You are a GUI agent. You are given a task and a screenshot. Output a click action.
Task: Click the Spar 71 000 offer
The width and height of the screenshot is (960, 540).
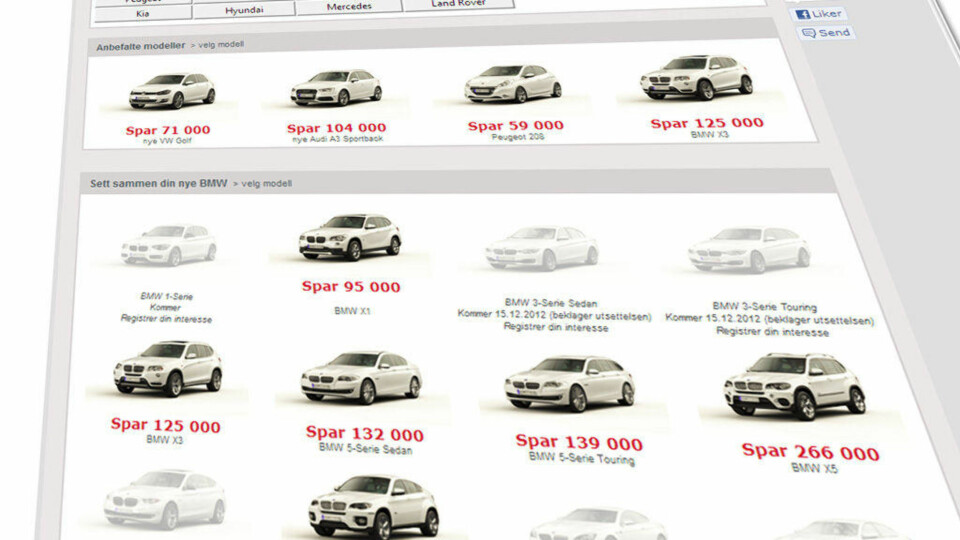coord(168,130)
